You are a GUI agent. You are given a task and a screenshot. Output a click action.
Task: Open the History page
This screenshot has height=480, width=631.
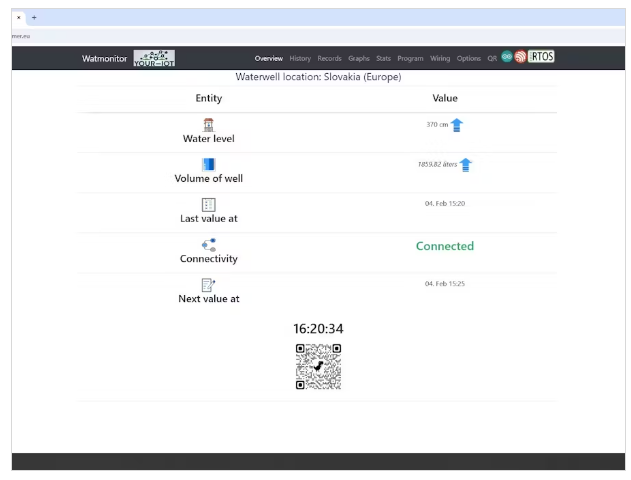point(300,59)
